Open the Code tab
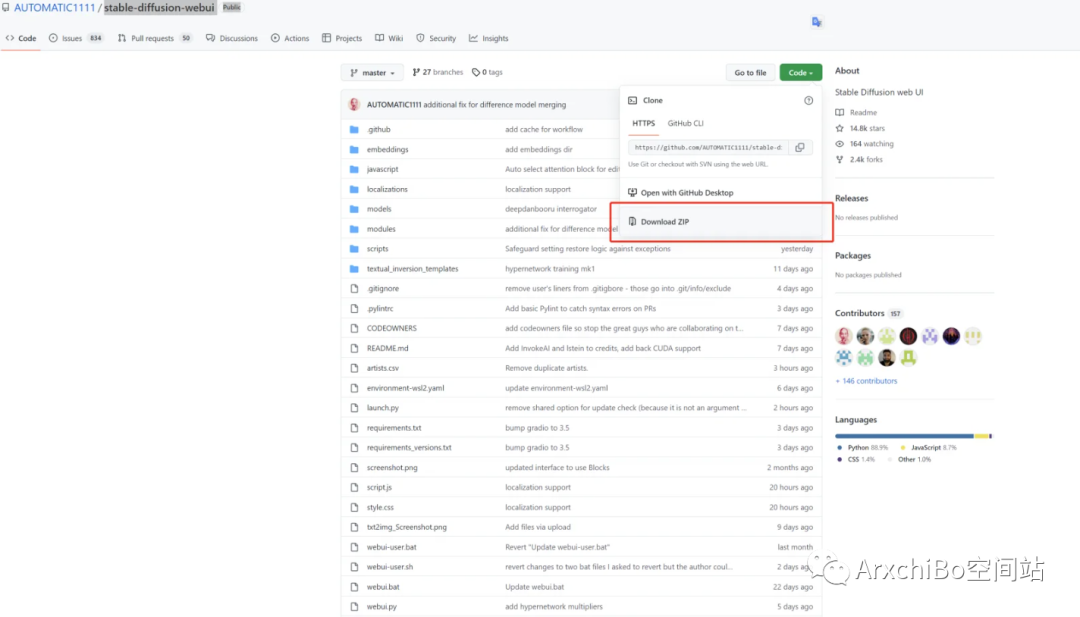Viewport: 1080px width, 617px height. (21, 39)
